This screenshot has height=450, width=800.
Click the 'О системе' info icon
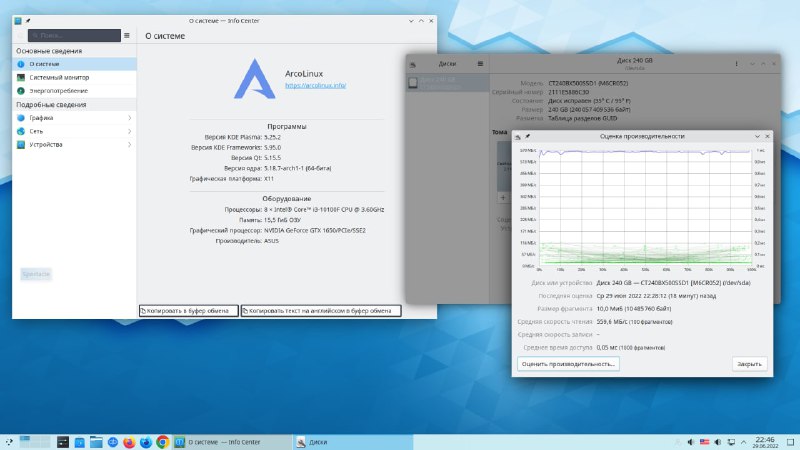pyautogui.click(x=21, y=64)
